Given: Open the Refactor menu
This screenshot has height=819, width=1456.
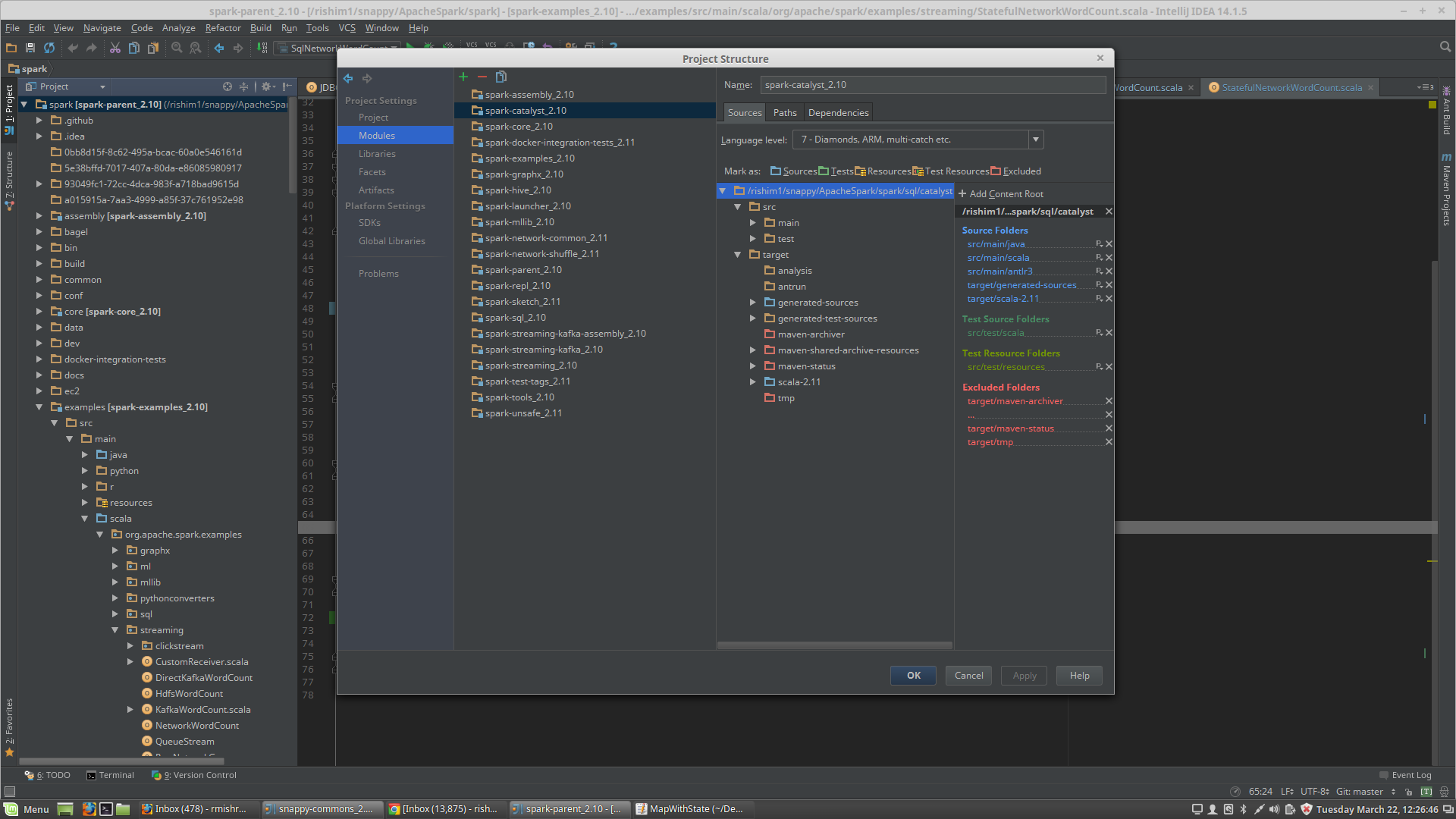Looking at the screenshot, I should [223, 28].
